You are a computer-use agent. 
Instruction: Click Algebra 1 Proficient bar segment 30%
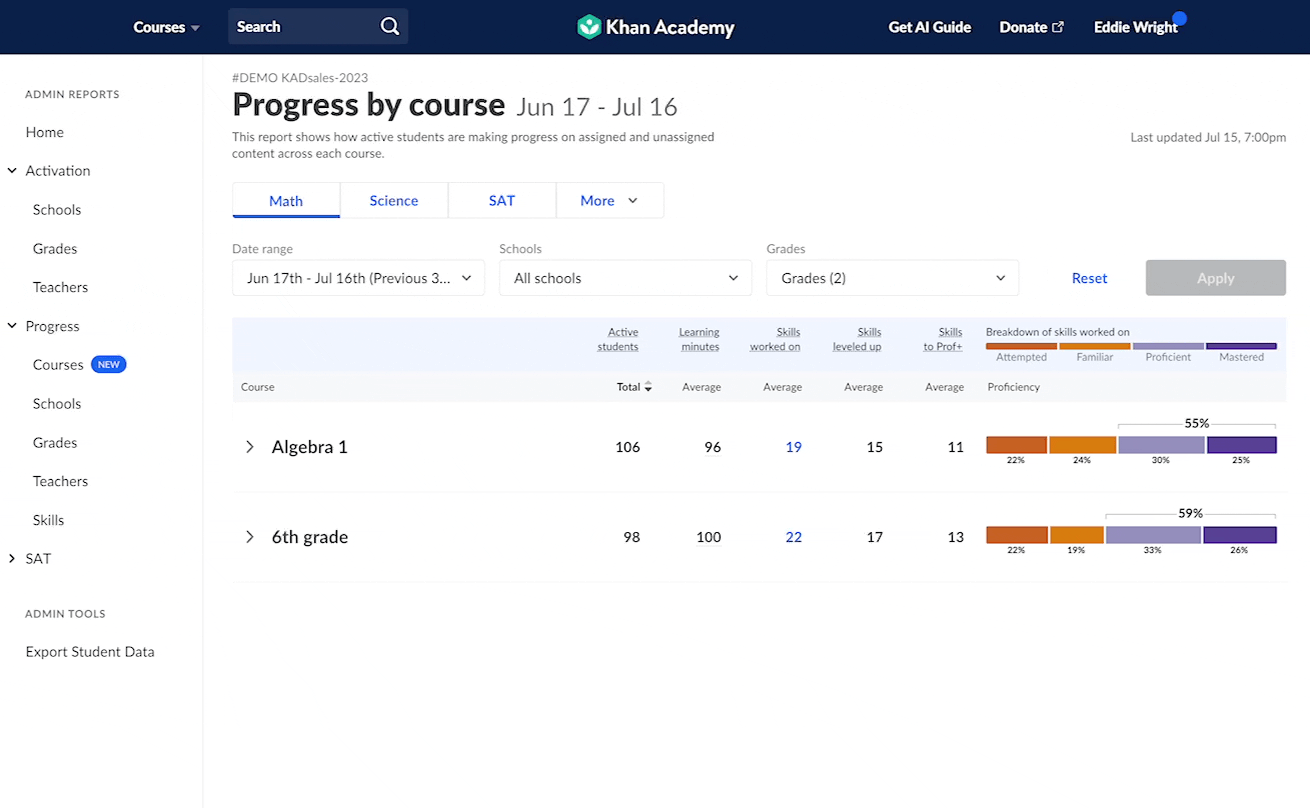[1161, 445]
